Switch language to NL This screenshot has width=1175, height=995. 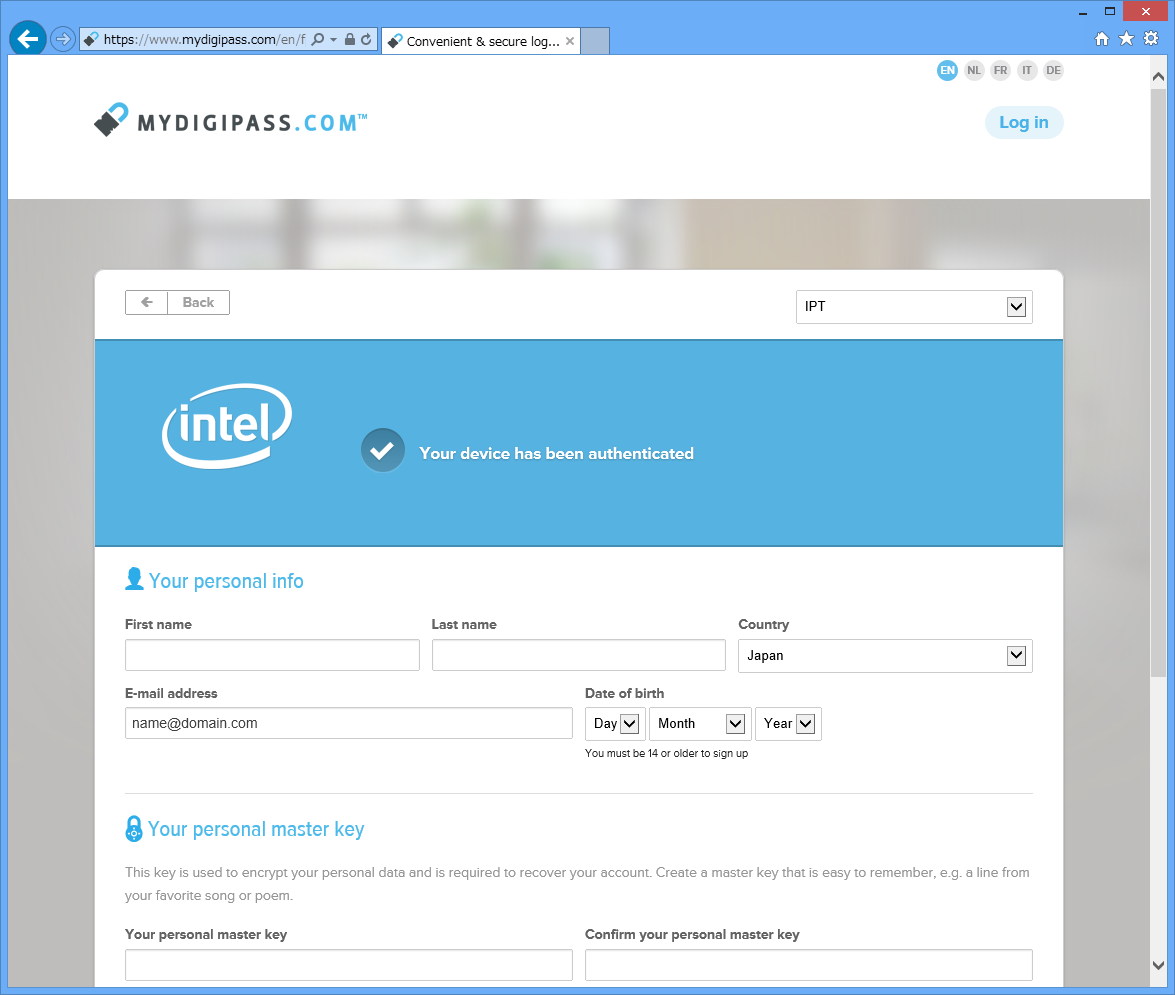click(973, 70)
